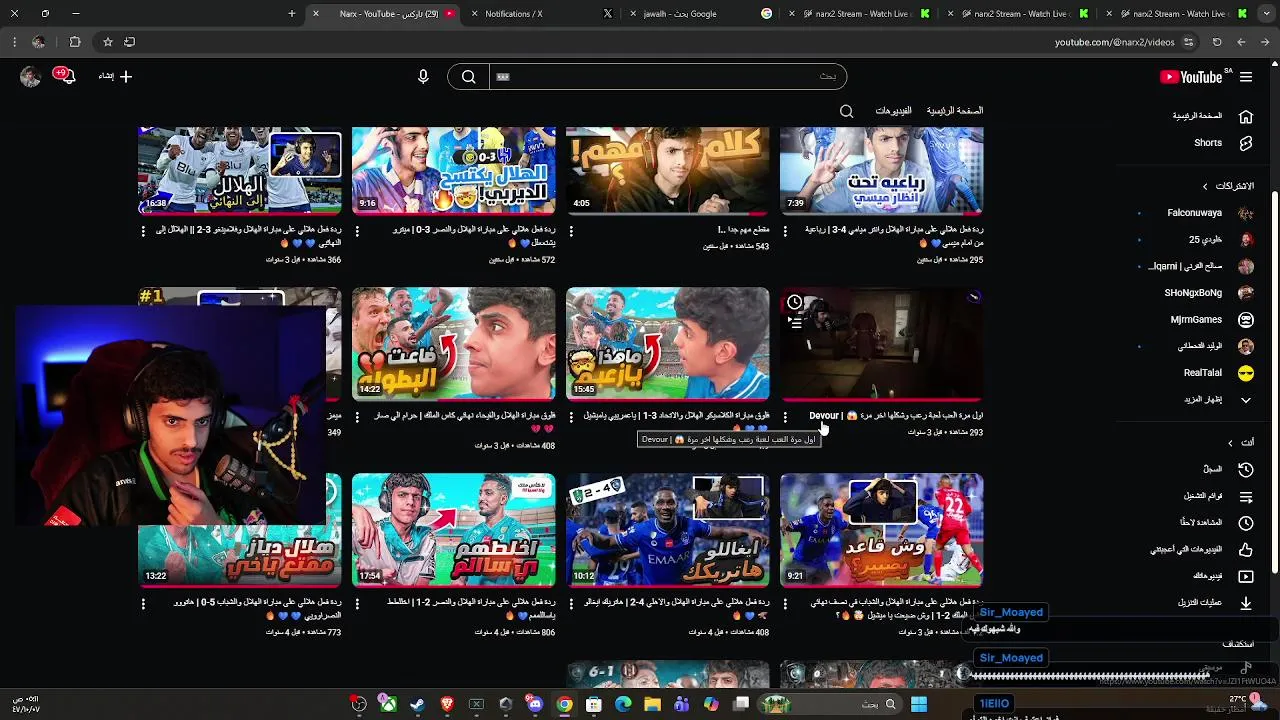The width and height of the screenshot is (1280, 720).
Task: Open the 7:39 video thumbnail
Action: (881, 170)
